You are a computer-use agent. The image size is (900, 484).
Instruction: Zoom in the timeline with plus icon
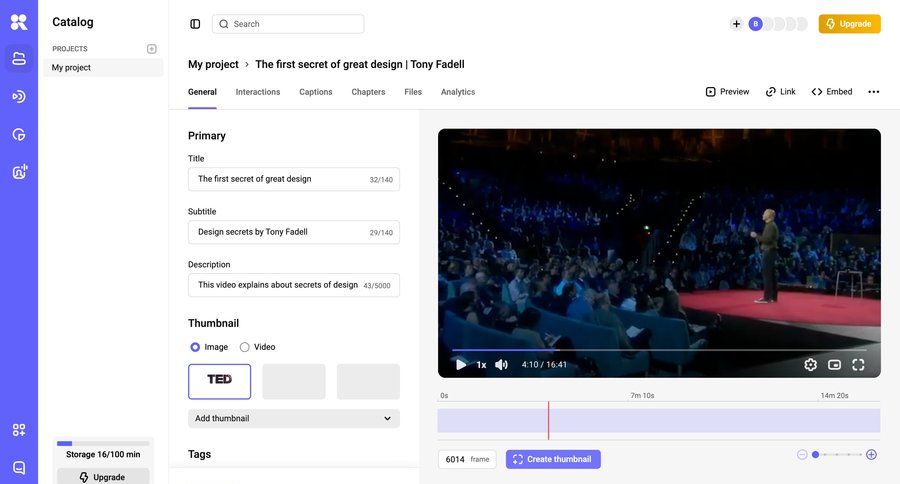point(871,455)
